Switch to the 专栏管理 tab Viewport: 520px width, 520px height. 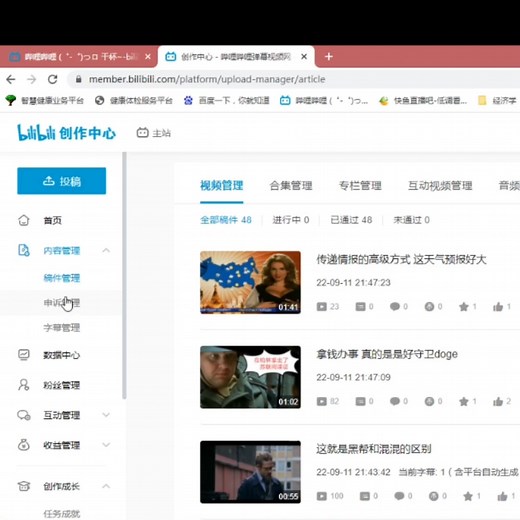(360, 185)
